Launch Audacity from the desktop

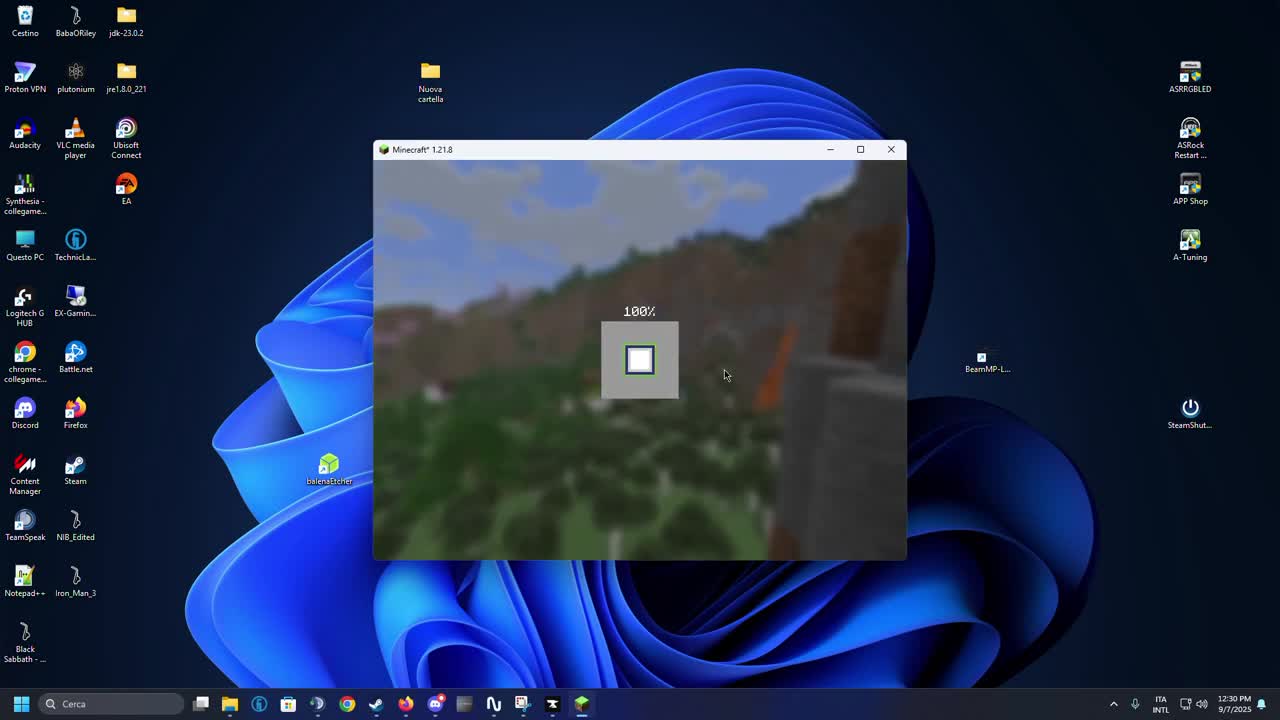coord(25,130)
